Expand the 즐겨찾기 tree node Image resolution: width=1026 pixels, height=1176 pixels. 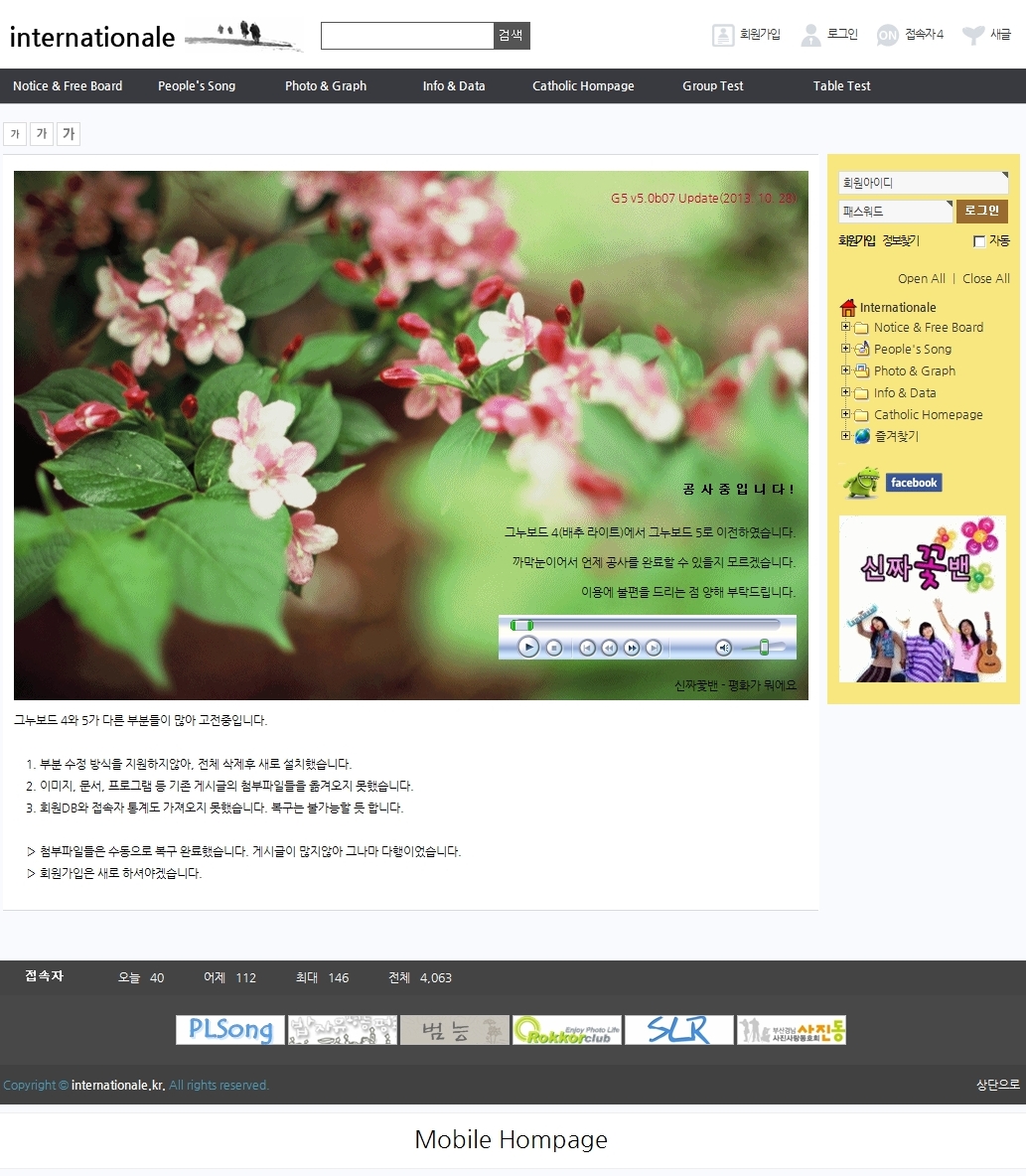(x=846, y=436)
